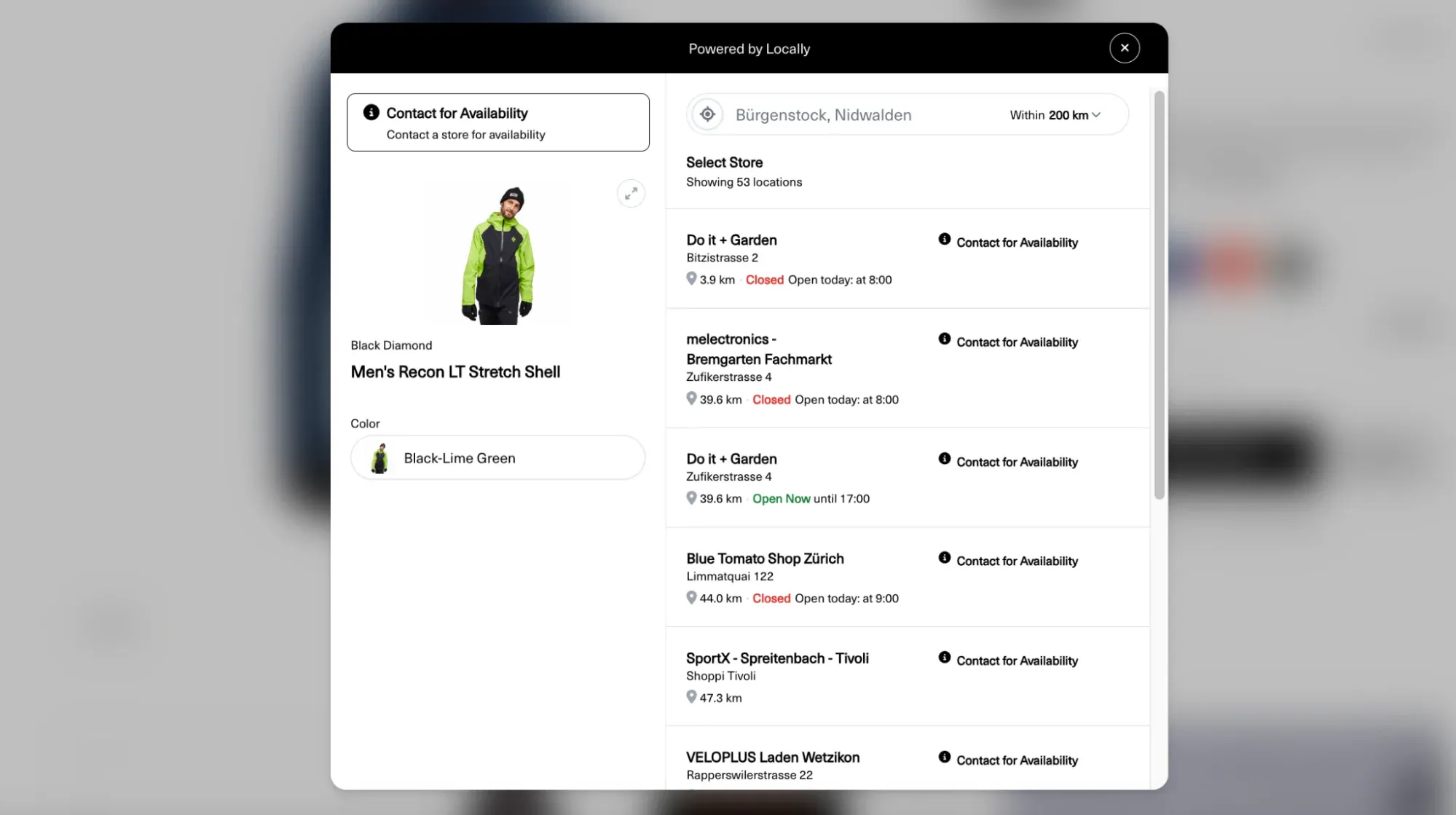Click map pin next to 44.0 km
This screenshot has width=1456, height=815.
(x=691, y=597)
